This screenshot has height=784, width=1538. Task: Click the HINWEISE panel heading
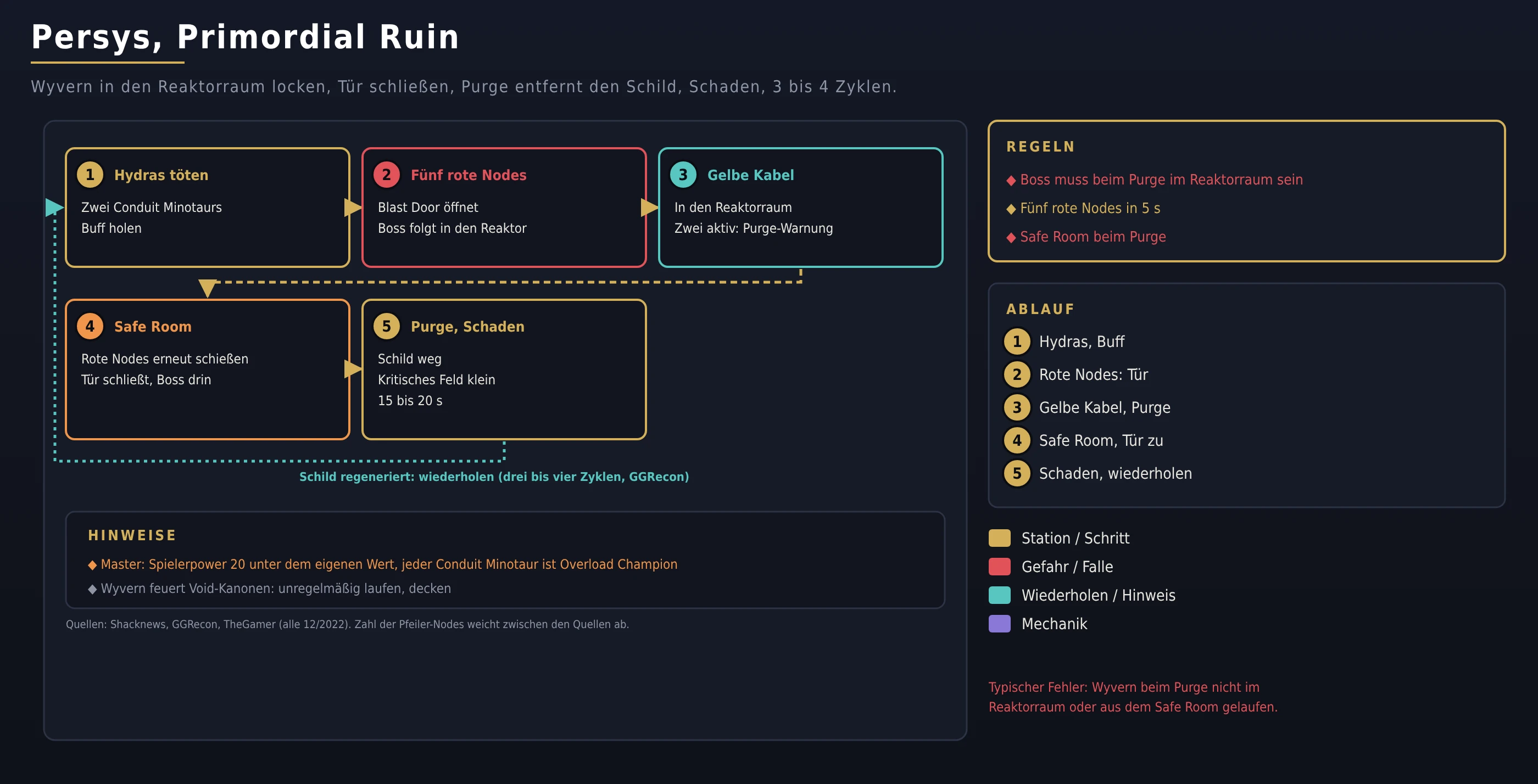(132, 535)
